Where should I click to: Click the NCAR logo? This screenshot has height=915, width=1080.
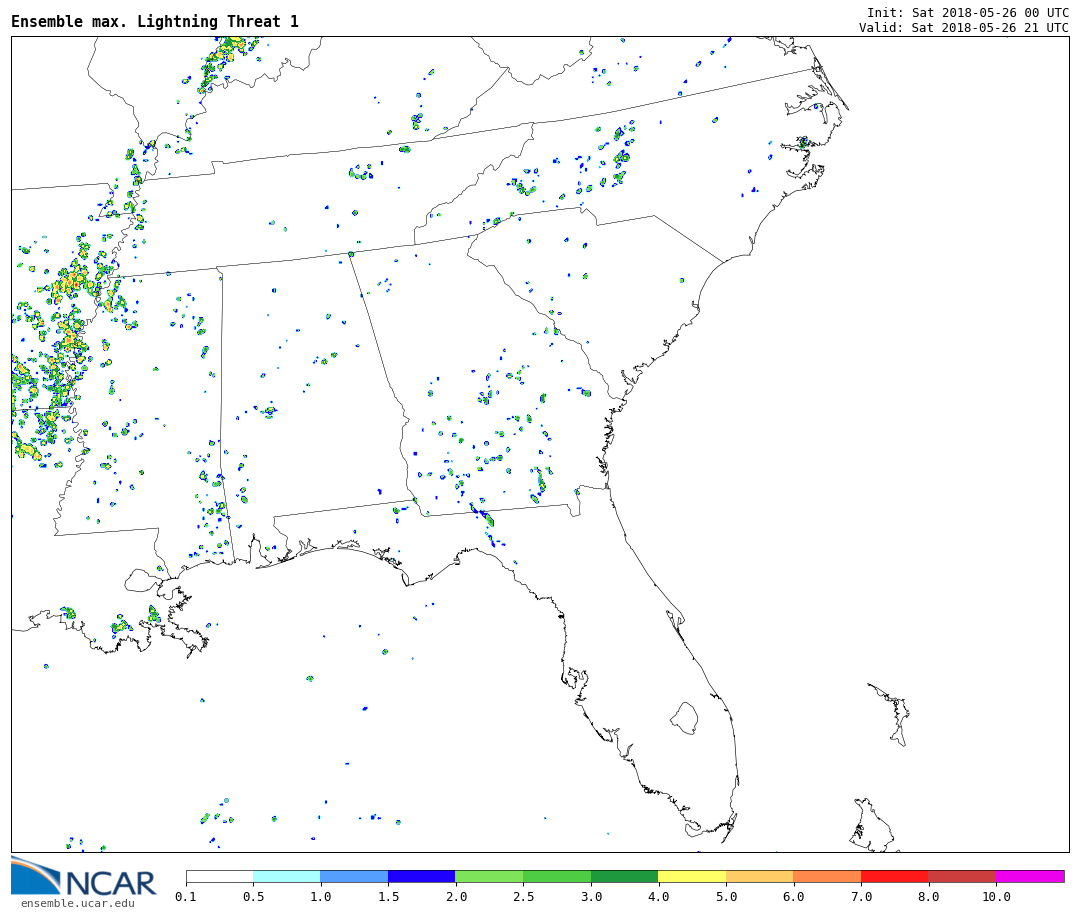click(83, 876)
